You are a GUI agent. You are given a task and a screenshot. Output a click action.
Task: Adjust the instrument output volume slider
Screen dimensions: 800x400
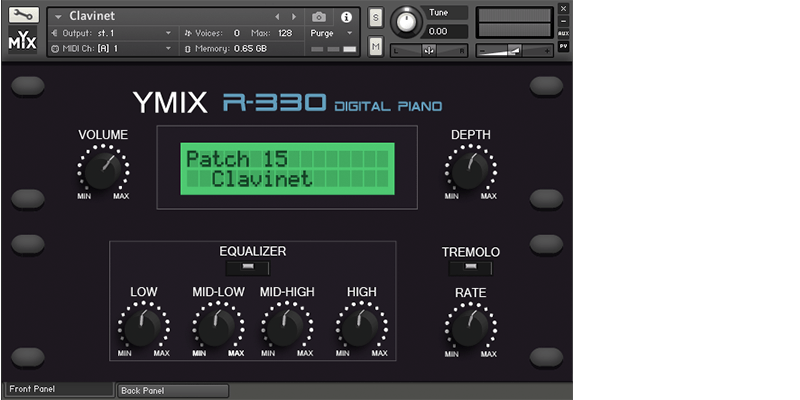[514, 51]
